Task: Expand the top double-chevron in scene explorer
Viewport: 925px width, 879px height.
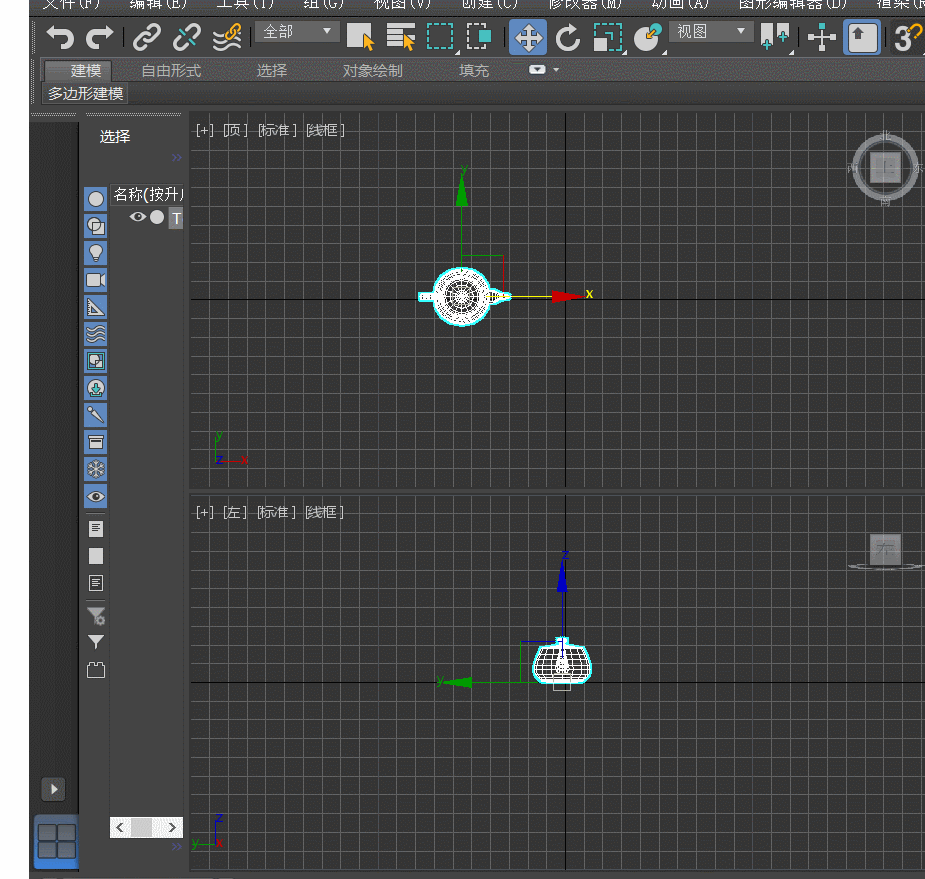Action: click(177, 158)
